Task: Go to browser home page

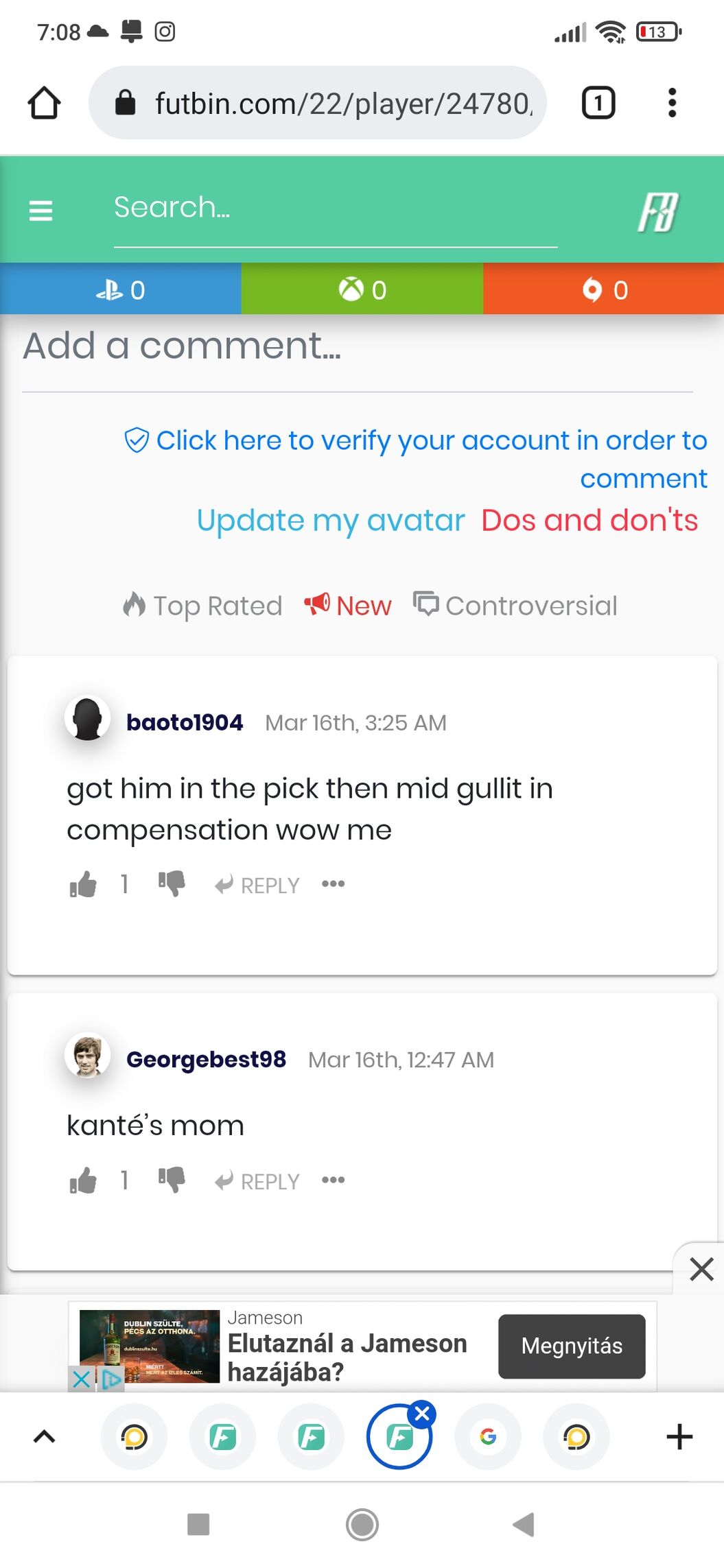Action: pos(44,104)
